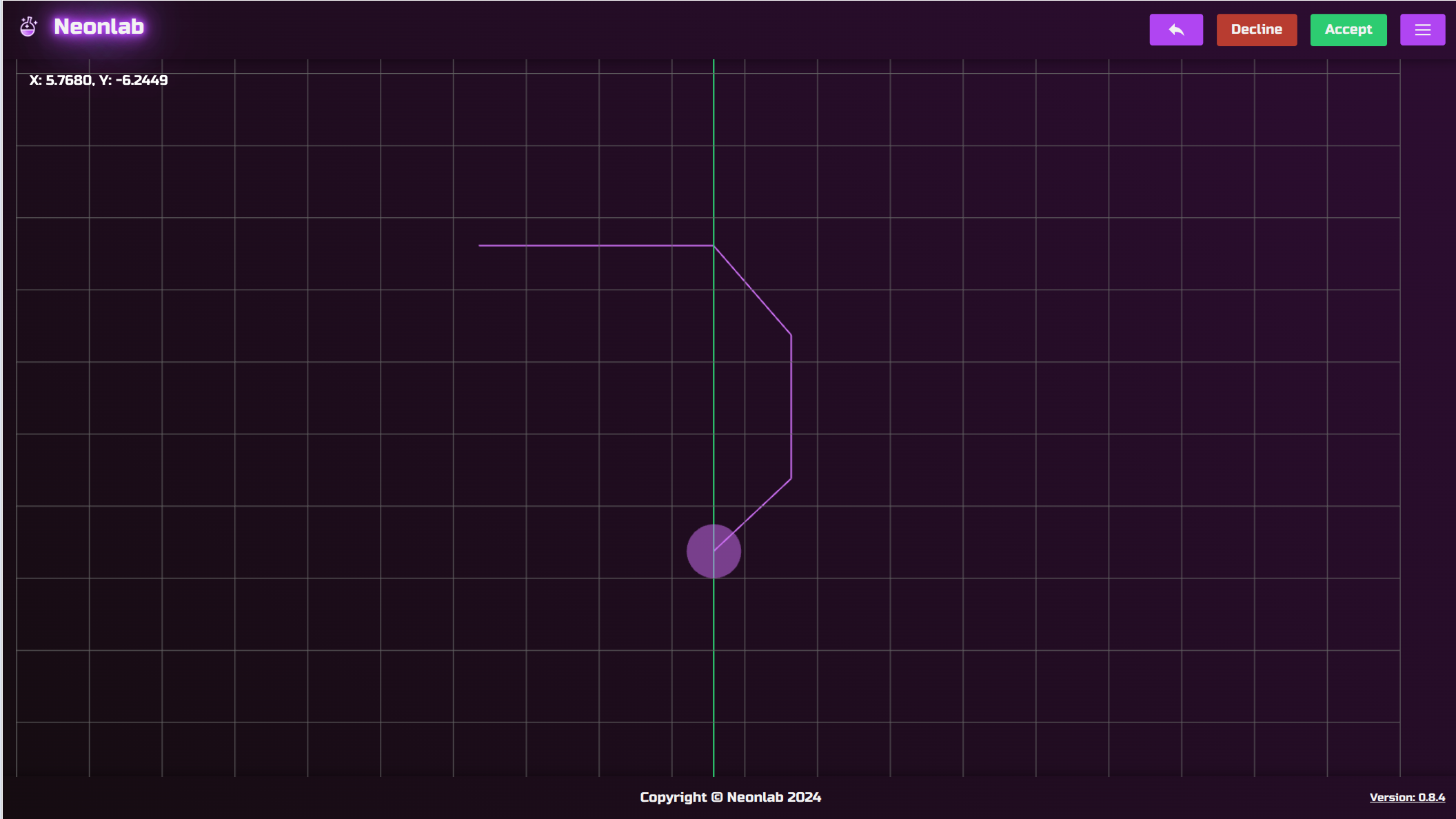Viewport: 1456px width, 819px height.
Task: Click the undo arrow icon
Action: click(1175, 29)
